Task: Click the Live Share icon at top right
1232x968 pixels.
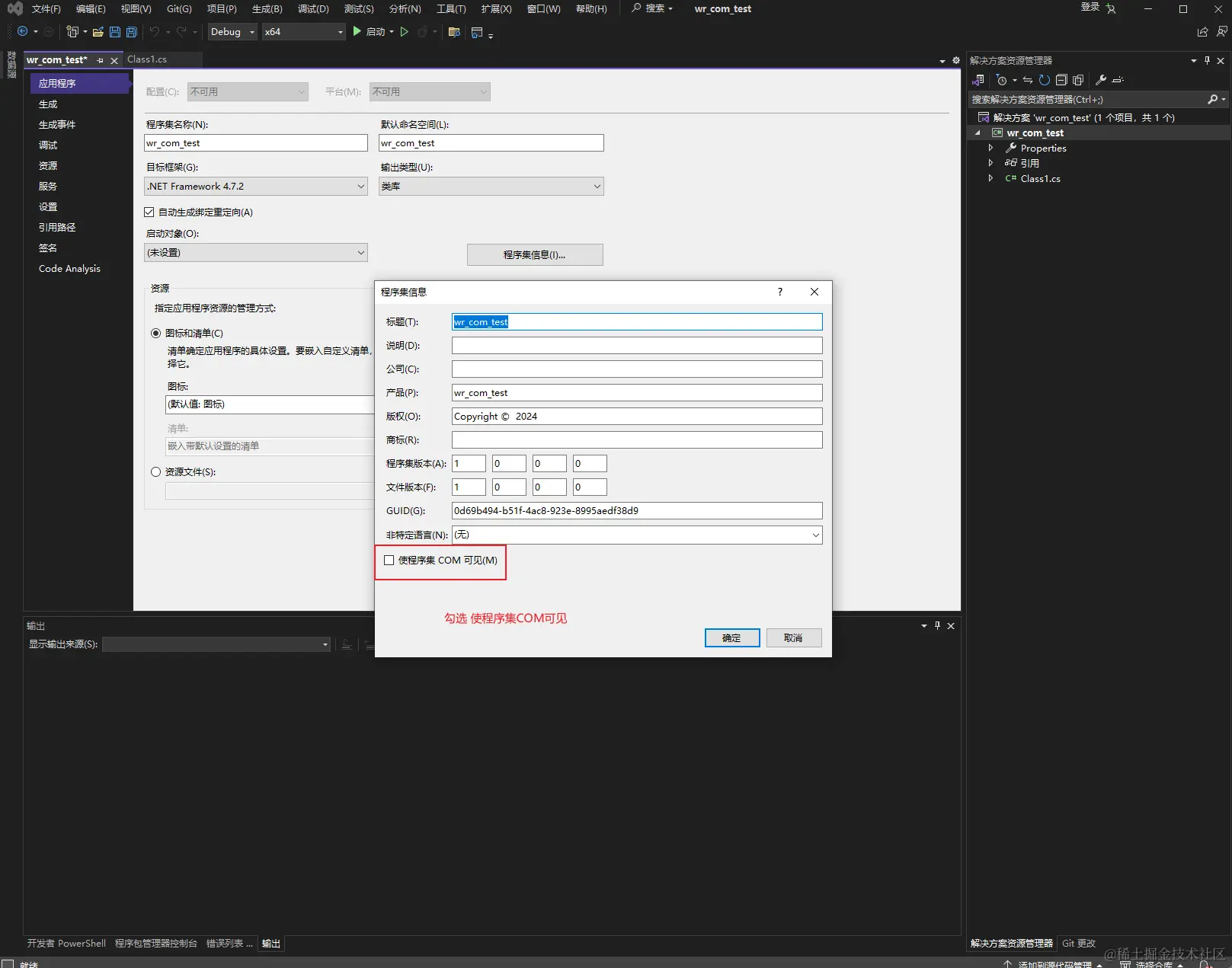Action: point(1202,31)
